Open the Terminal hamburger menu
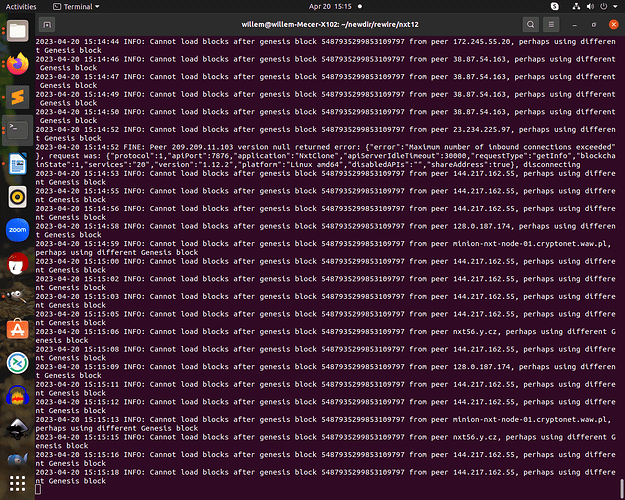This screenshot has height=500, width=625. [551, 25]
